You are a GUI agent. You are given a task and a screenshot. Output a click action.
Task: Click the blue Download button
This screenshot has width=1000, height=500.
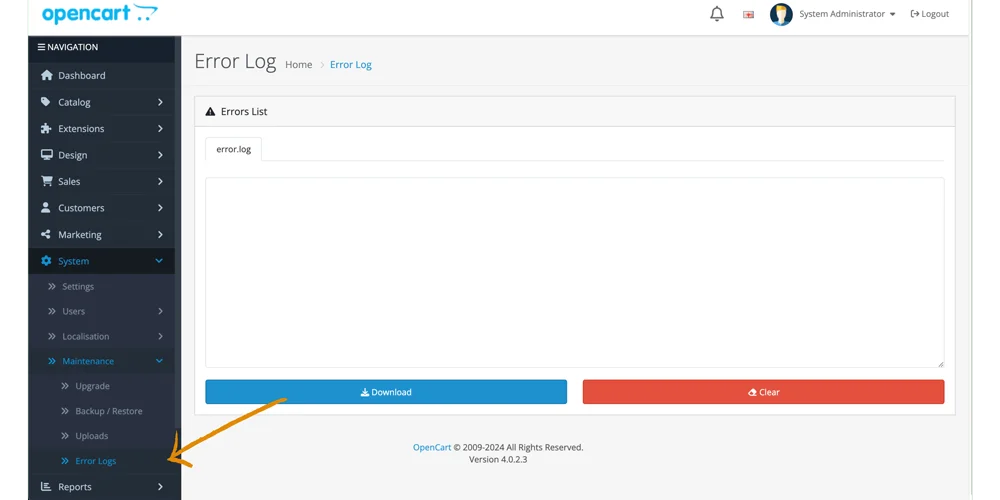[386, 392]
